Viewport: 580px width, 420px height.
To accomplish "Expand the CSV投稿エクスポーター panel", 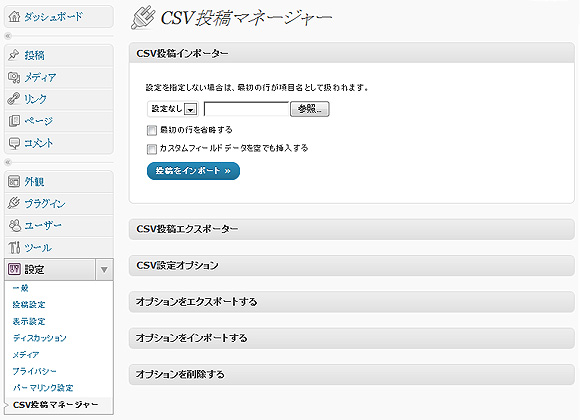I will point(351,229).
